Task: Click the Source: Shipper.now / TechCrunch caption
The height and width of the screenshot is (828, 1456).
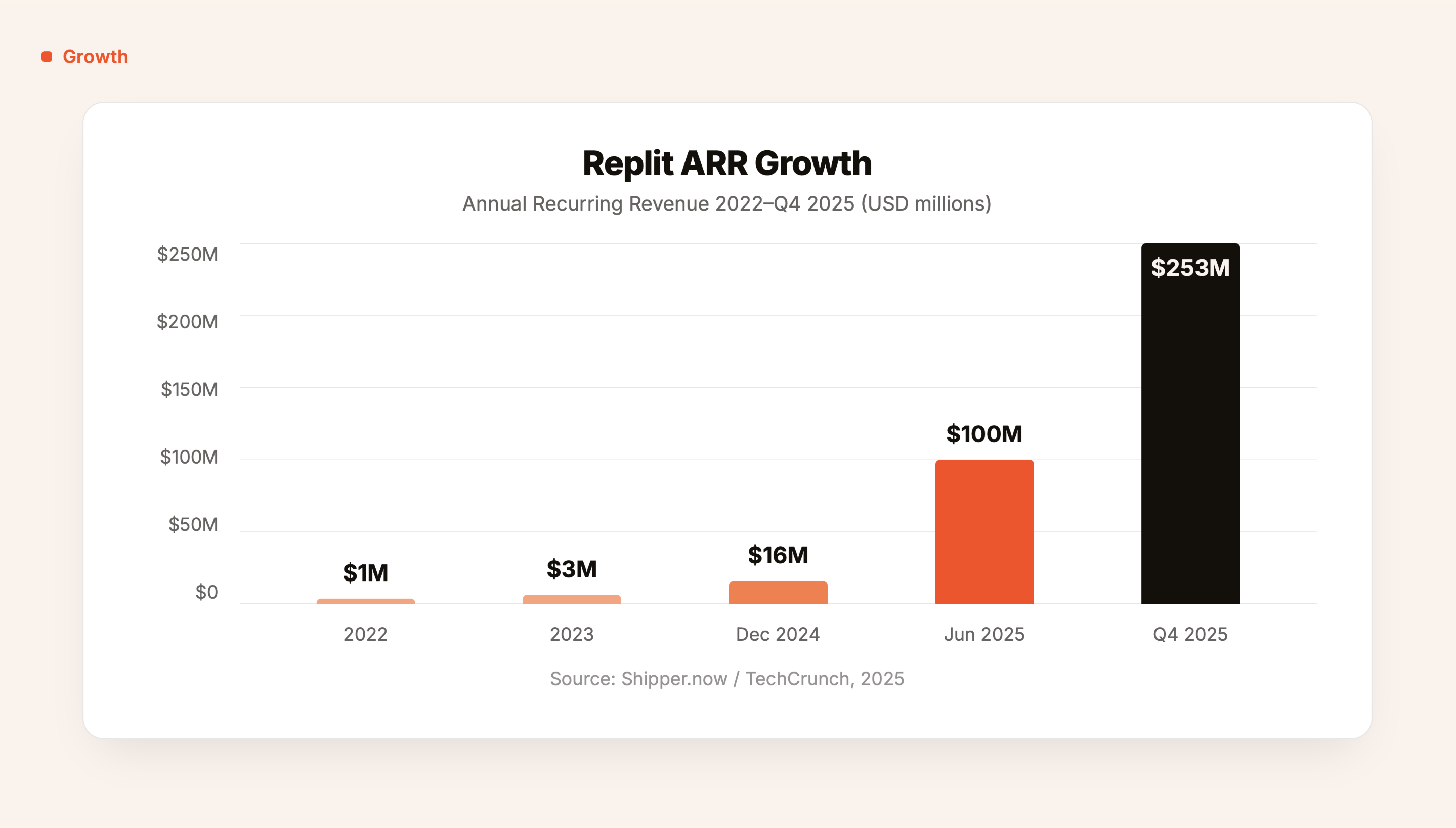Action: tap(727, 678)
